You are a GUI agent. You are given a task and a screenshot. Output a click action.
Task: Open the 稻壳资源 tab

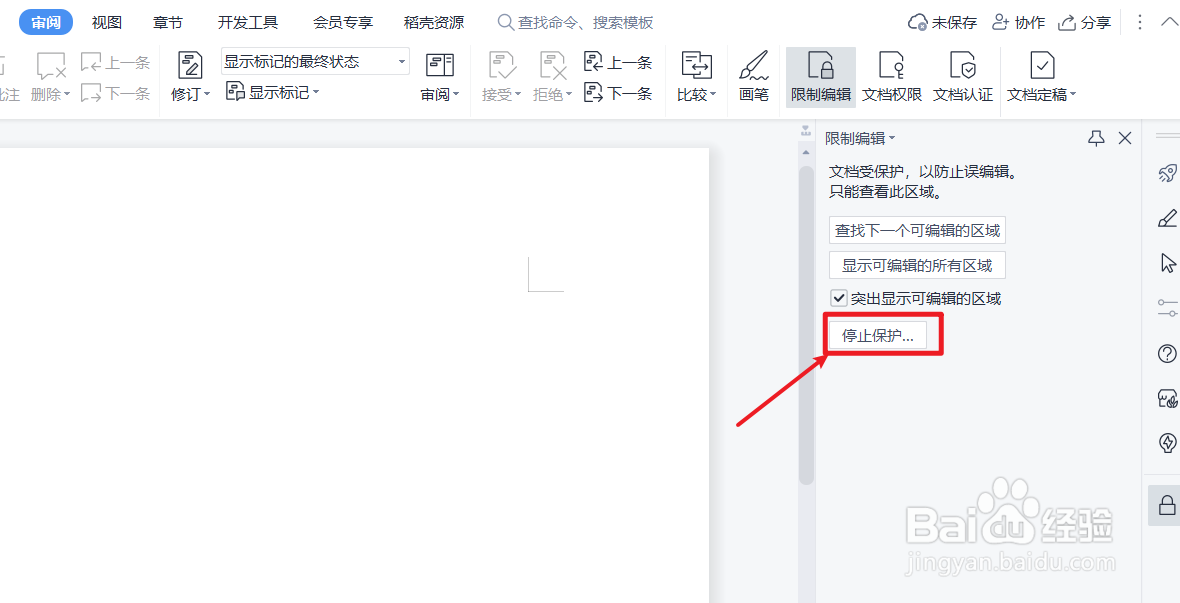pyautogui.click(x=434, y=23)
